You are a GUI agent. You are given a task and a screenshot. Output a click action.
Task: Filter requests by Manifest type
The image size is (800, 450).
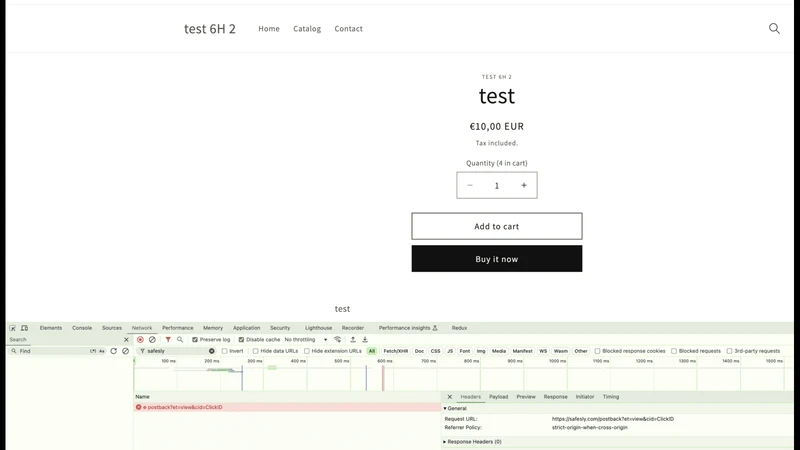tap(522, 351)
